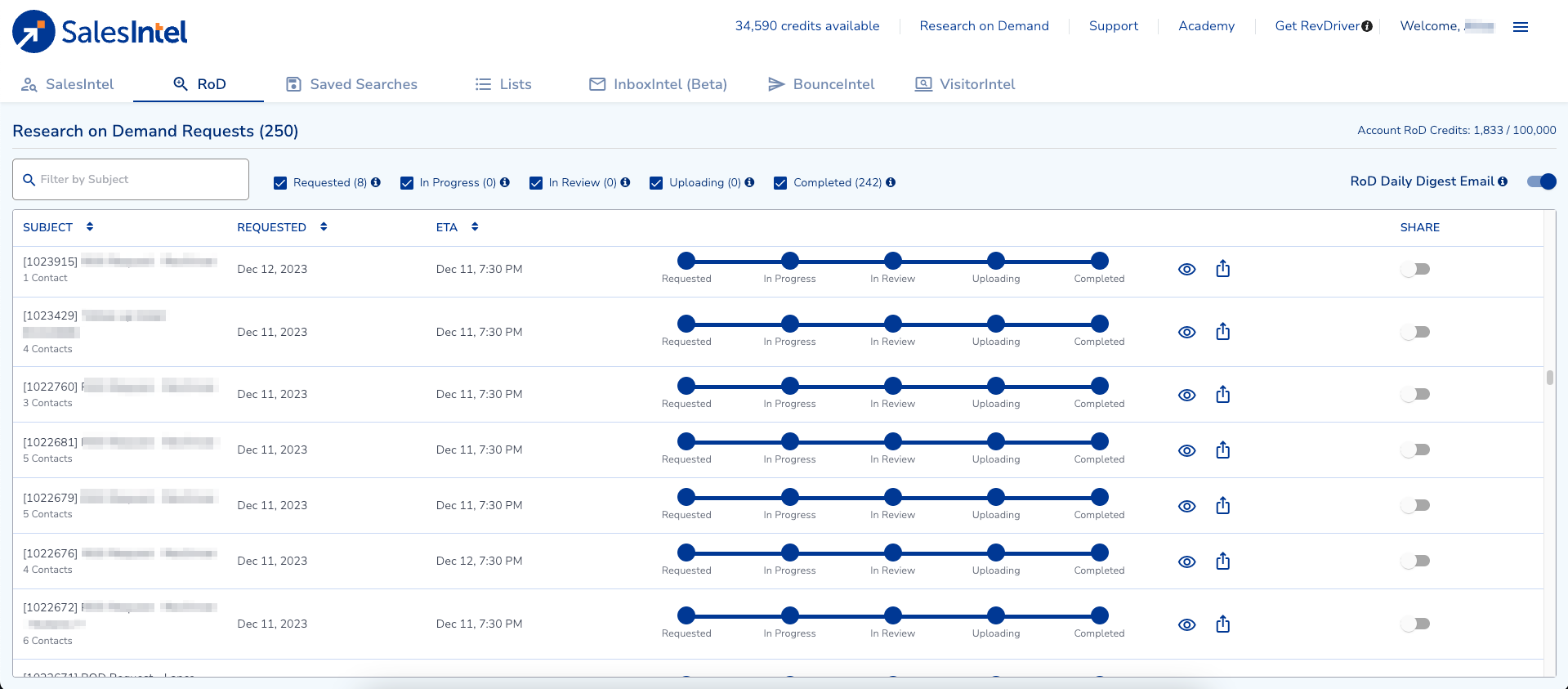Click the info icon beside Requested (8)
Viewport: 1568px width, 689px height.
[376, 182]
